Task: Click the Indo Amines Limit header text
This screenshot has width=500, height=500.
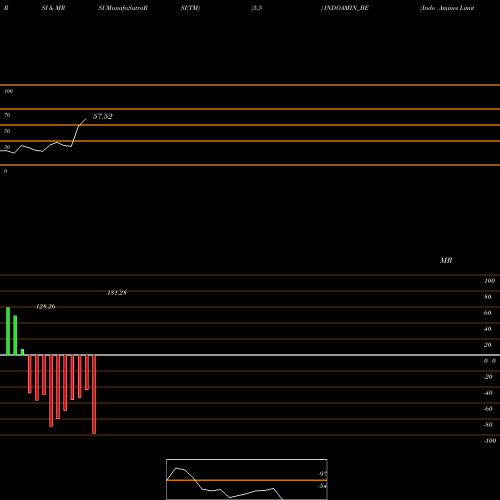Action: click(447, 8)
